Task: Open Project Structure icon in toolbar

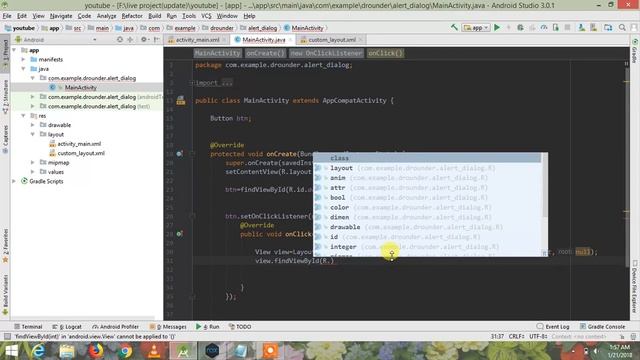Action: tap(608, 27)
